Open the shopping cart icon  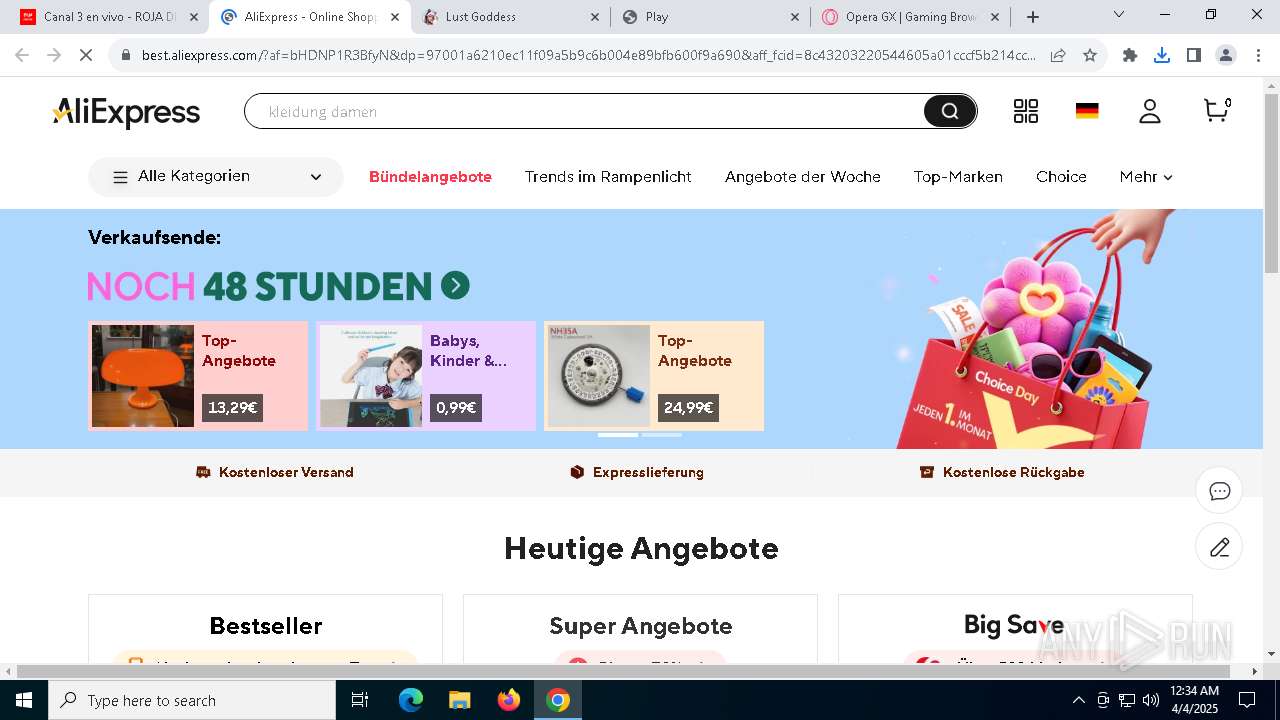coord(1216,110)
